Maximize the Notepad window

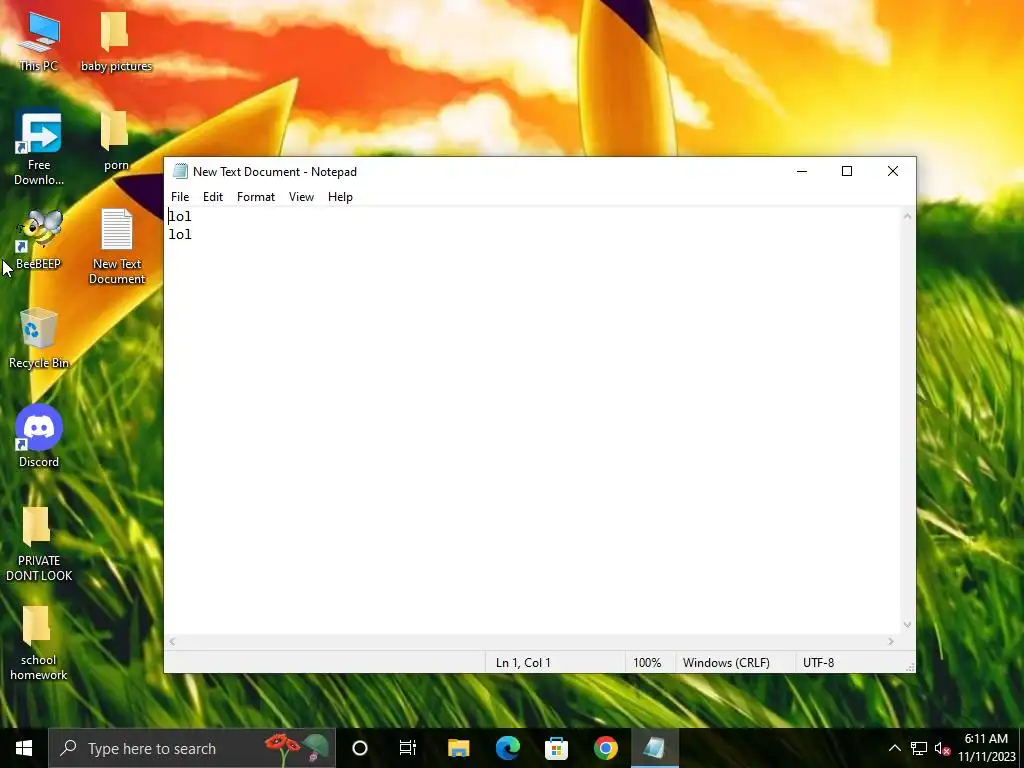pyautogui.click(x=847, y=171)
